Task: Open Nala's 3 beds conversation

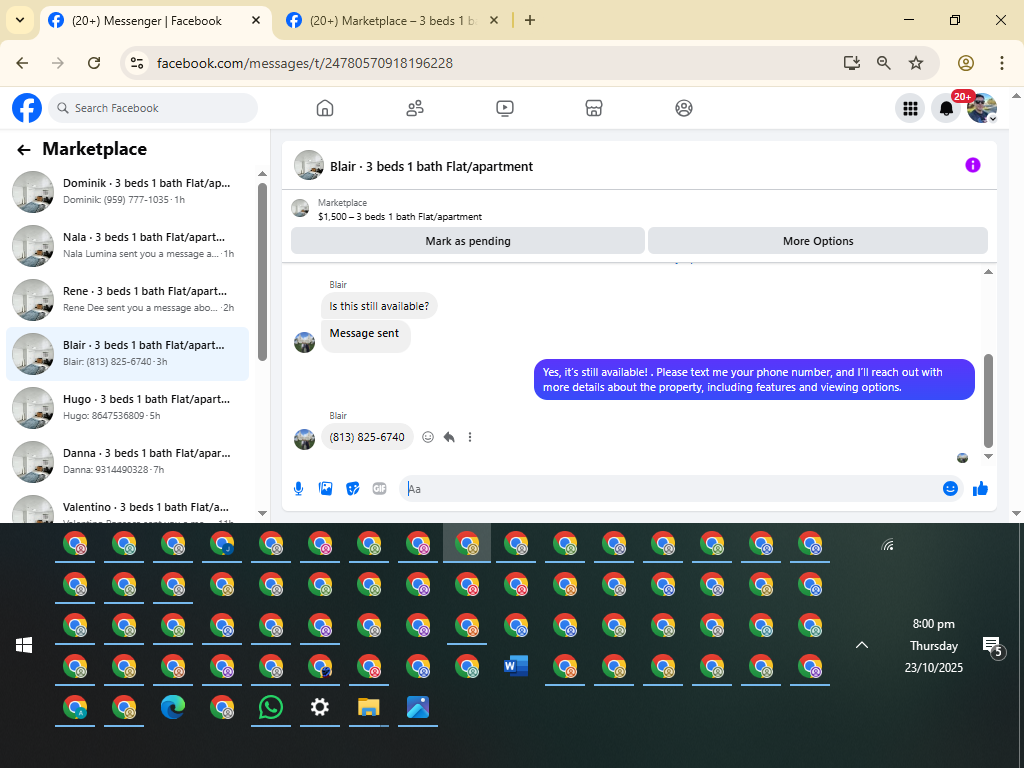Action: click(x=127, y=246)
